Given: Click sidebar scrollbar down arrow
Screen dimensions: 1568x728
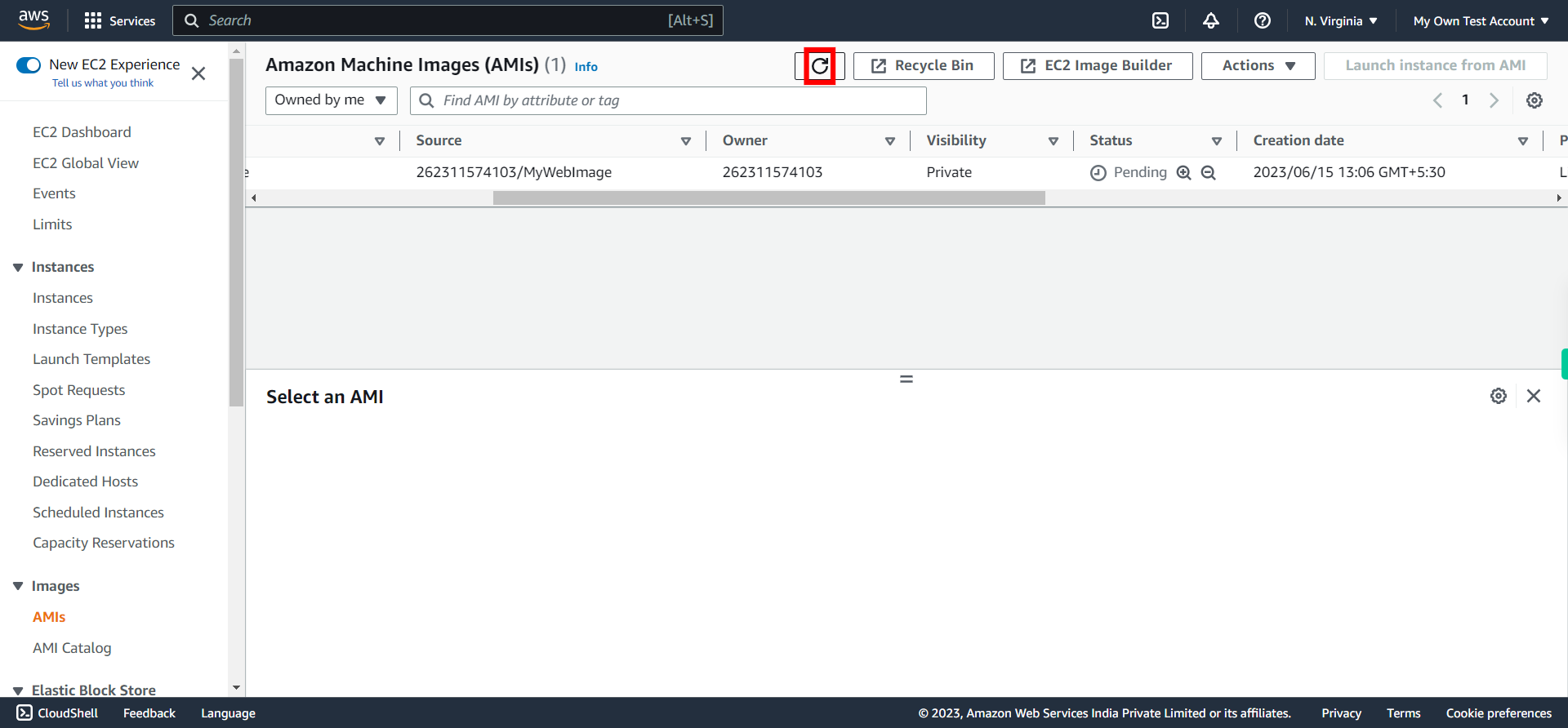Looking at the screenshot, I should point(236,688).
